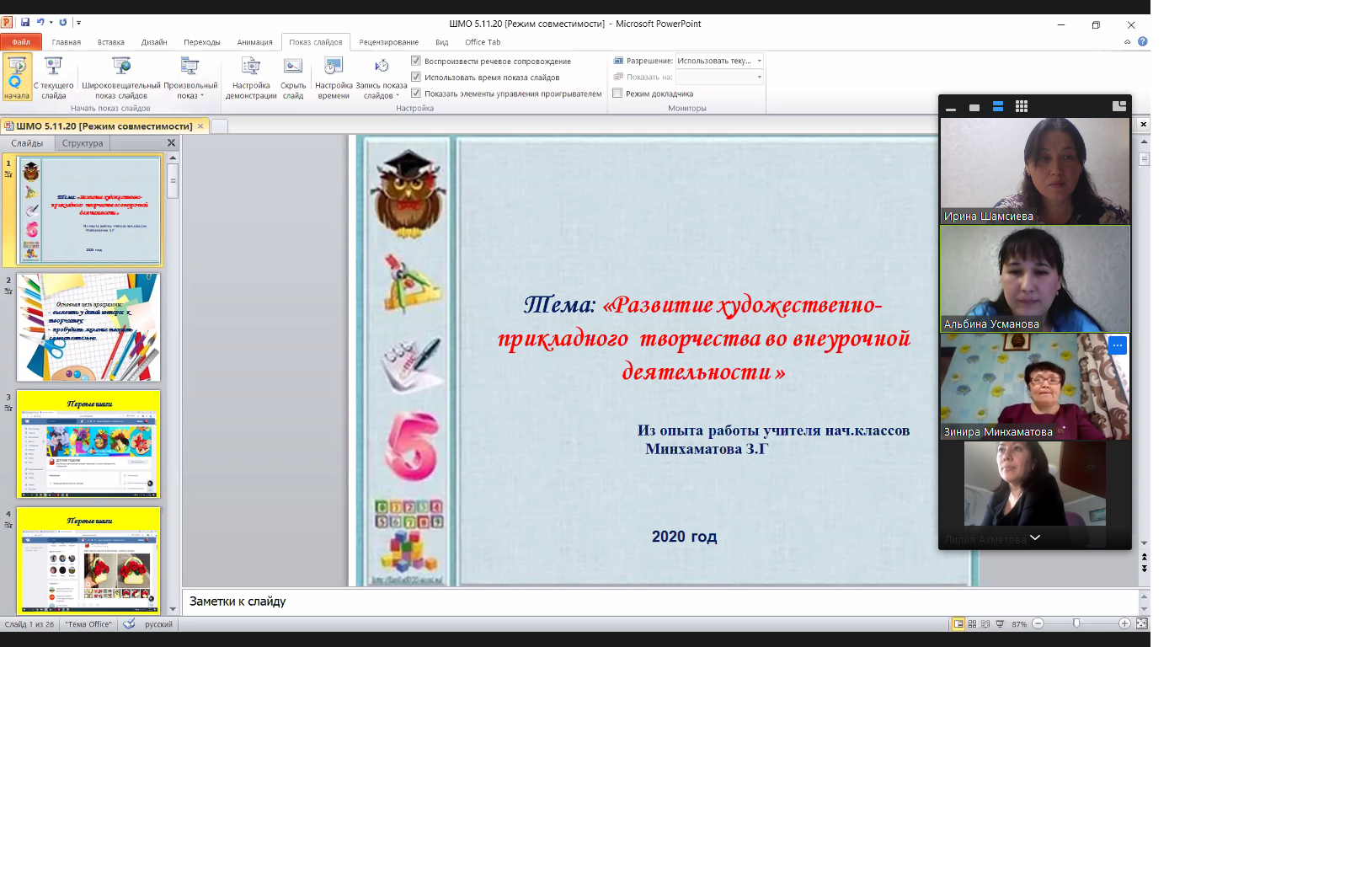This screenshot has height=893, width=1372.
Task: Expand Record Slide Show dropdown
Action: (382, 90)
